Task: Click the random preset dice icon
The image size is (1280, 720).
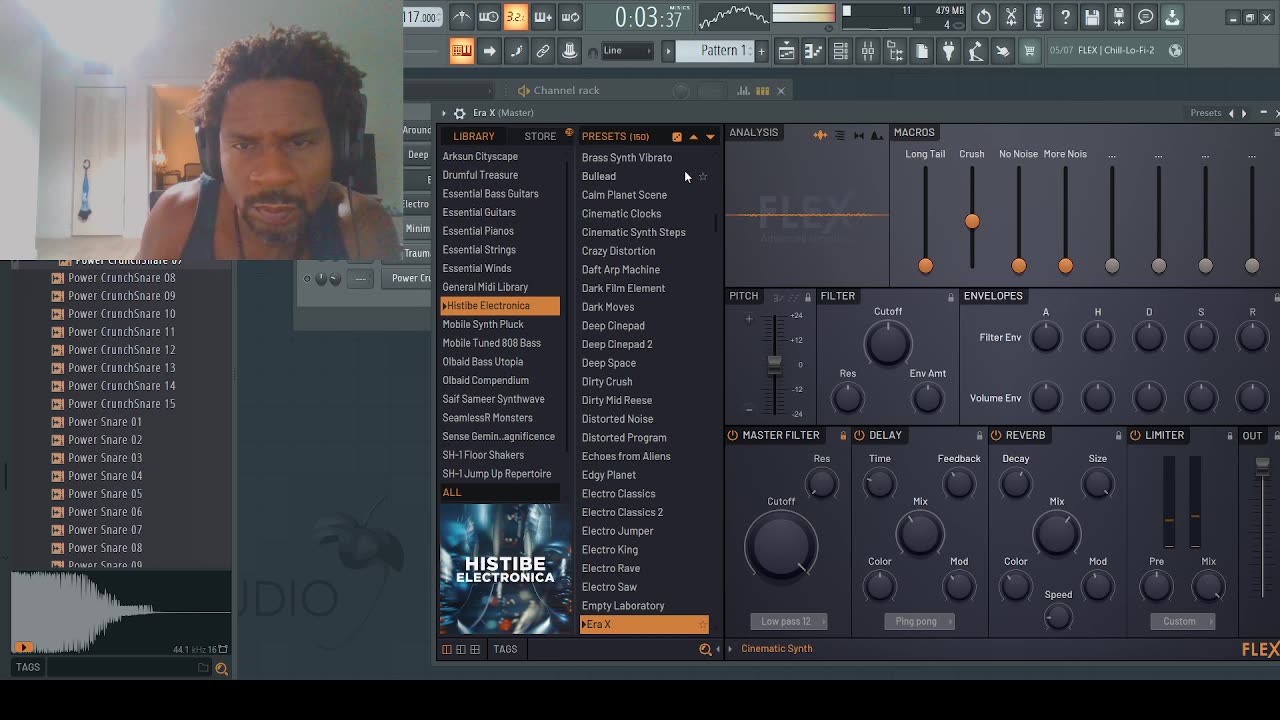Action: pyautogui.click(x=677, y=137)
